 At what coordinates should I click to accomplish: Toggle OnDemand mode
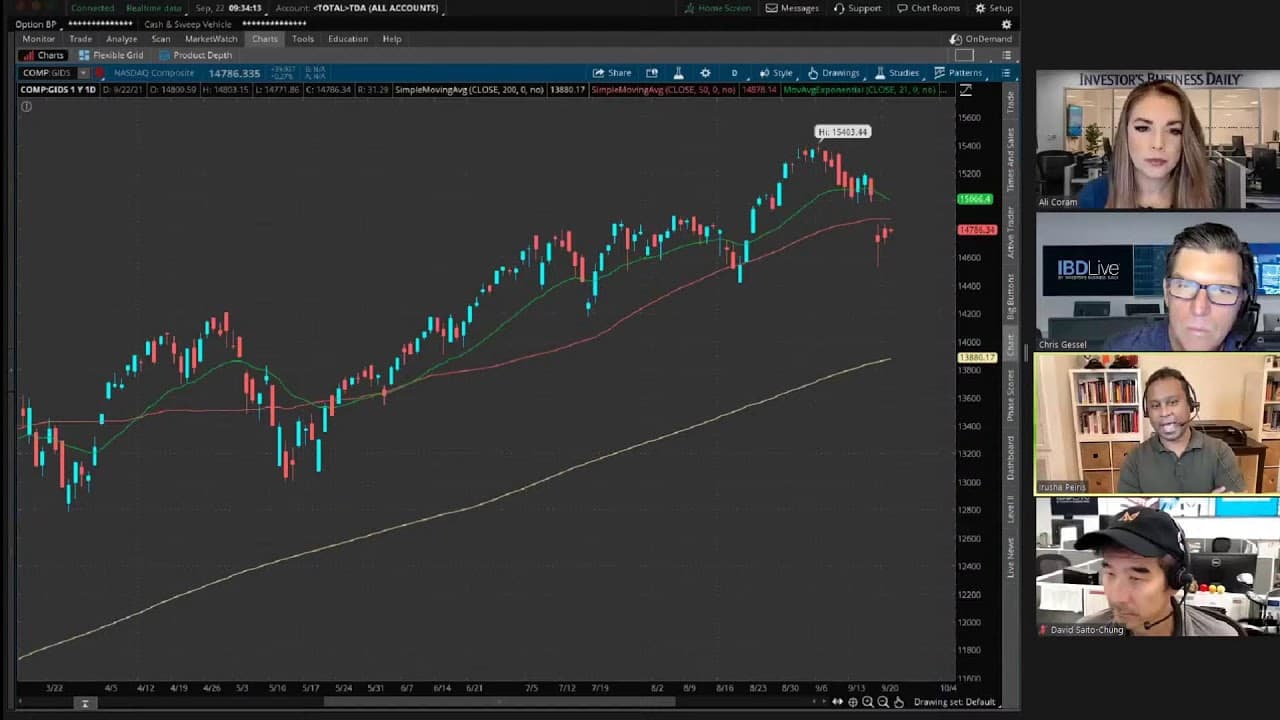pyautogui.click(x=980, y=39)
